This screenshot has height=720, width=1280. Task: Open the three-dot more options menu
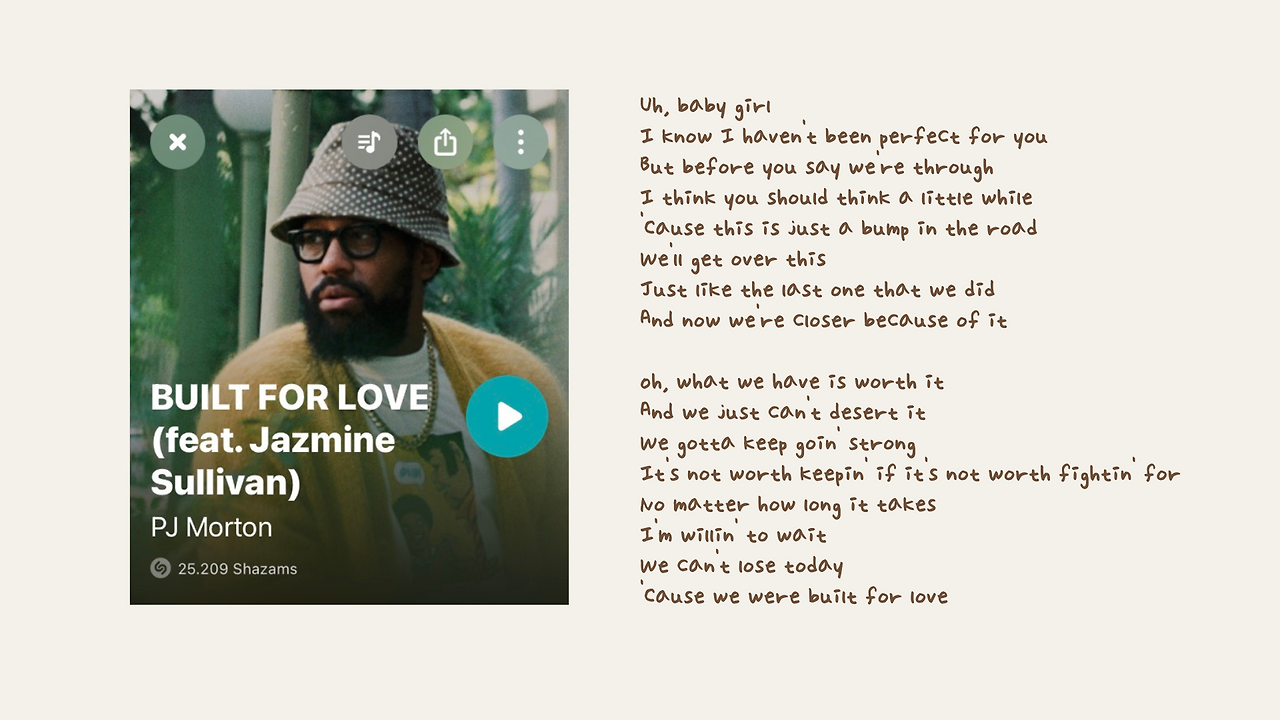click(520, 142)
